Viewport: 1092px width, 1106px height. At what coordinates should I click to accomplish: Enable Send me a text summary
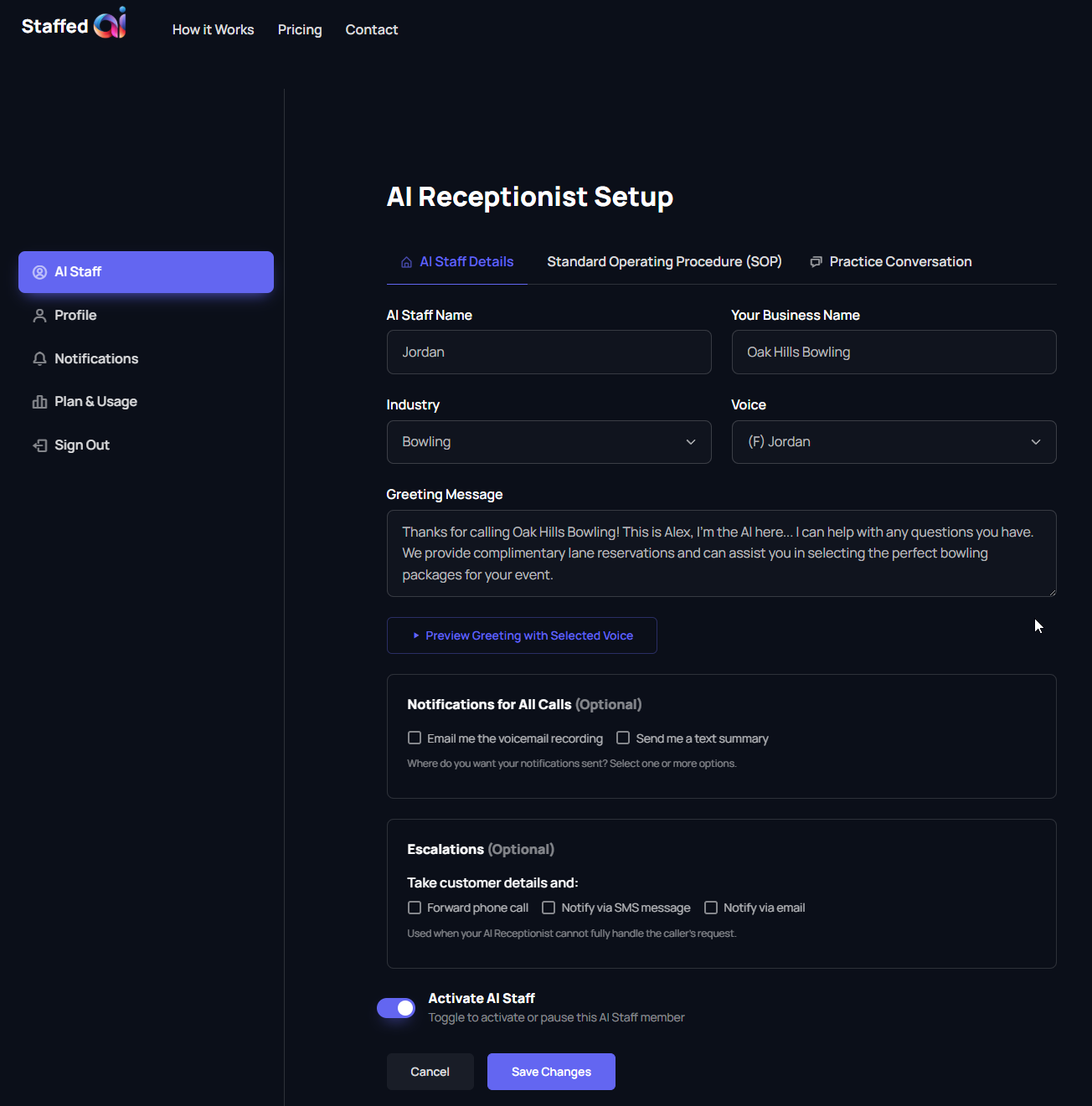pos(623,738)
